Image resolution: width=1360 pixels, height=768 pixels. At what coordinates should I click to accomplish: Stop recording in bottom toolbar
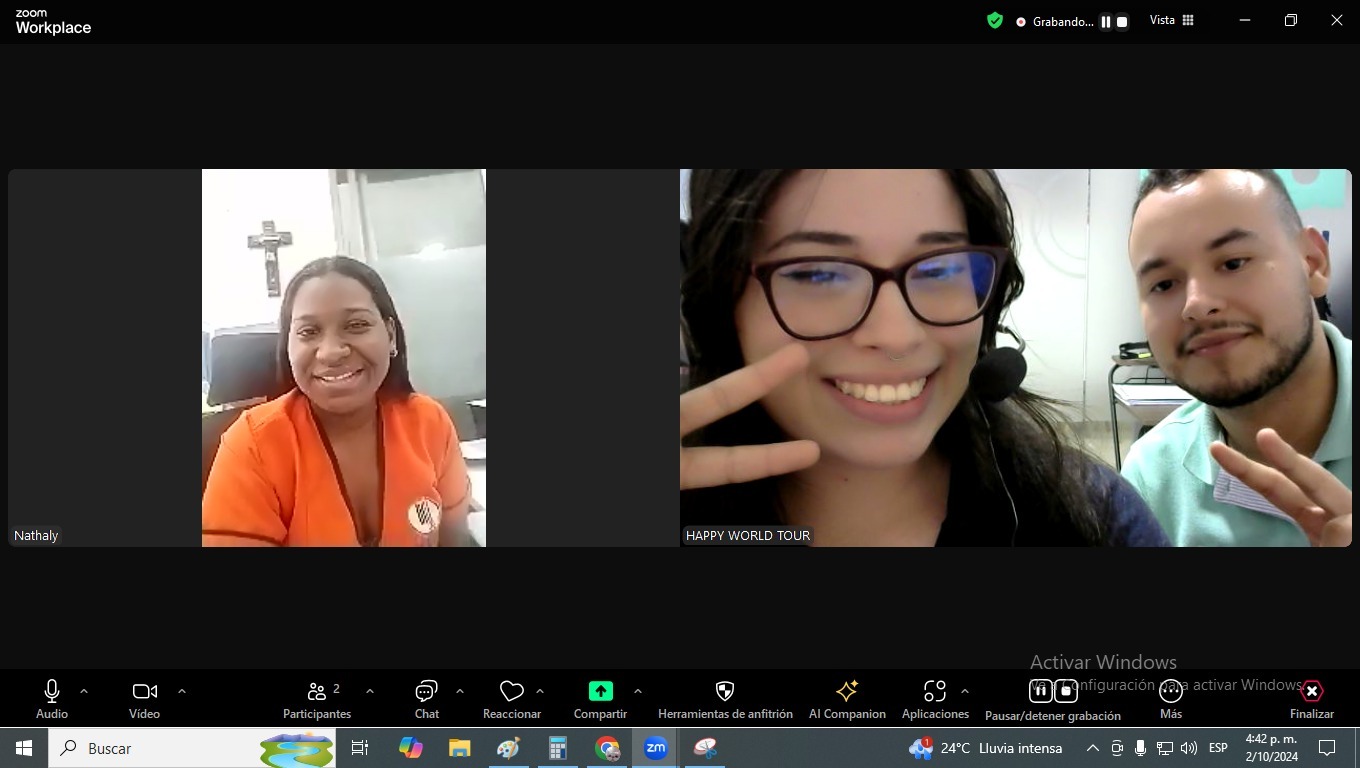tap(1066, 691)
